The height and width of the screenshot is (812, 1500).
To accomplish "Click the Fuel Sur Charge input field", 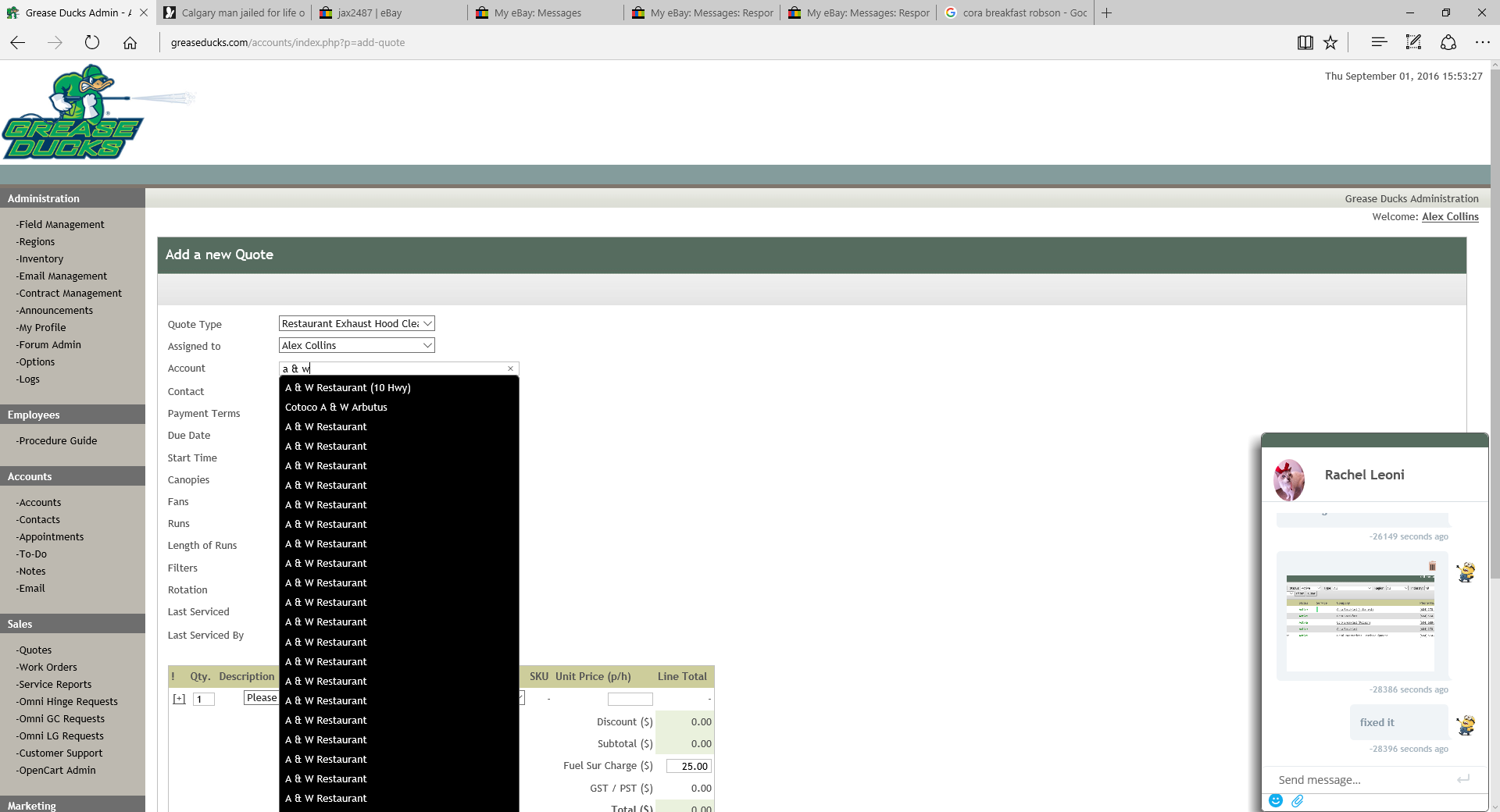I will point(688,767).
